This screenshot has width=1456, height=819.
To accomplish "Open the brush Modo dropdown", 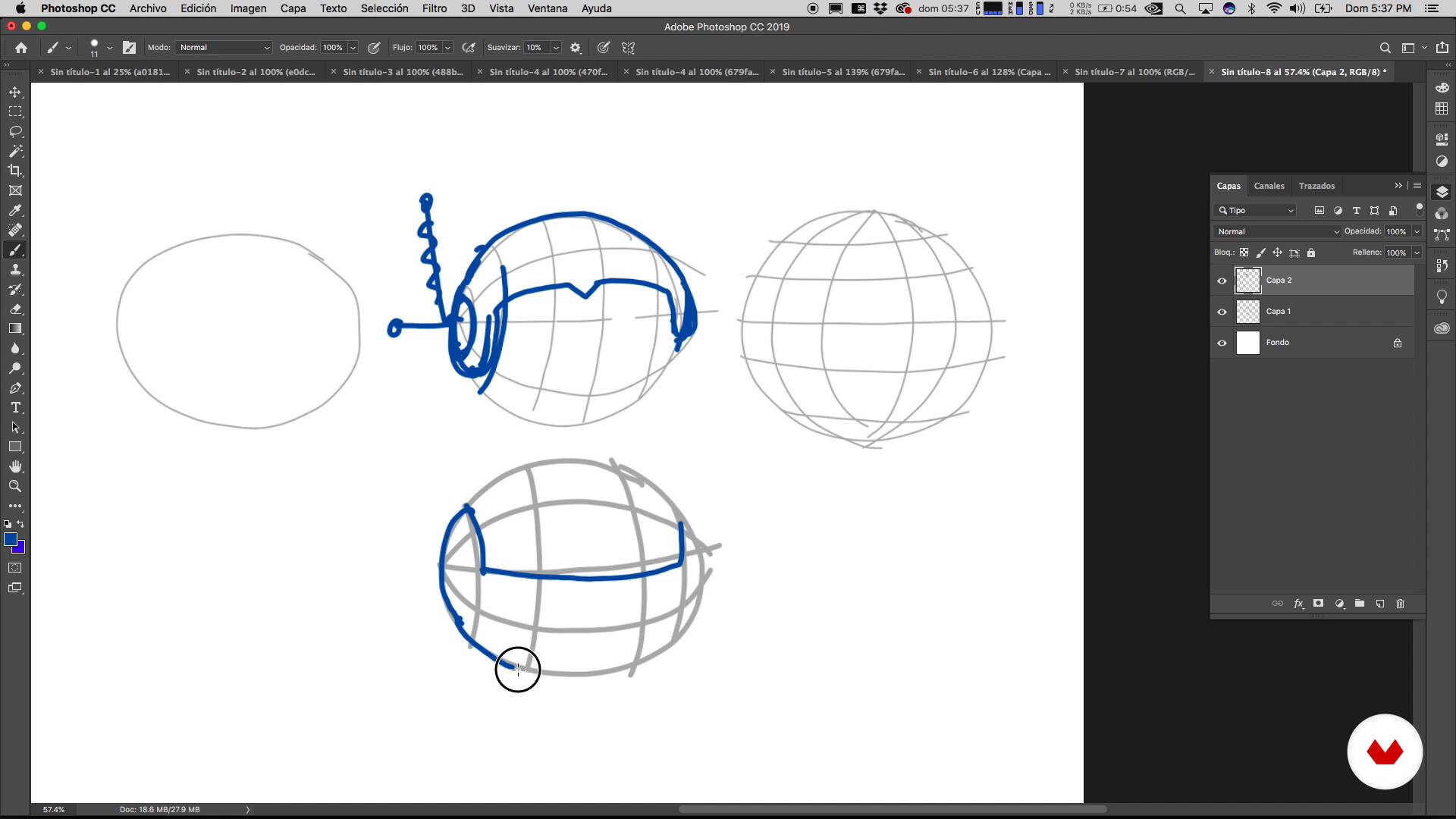I will 224,48.
